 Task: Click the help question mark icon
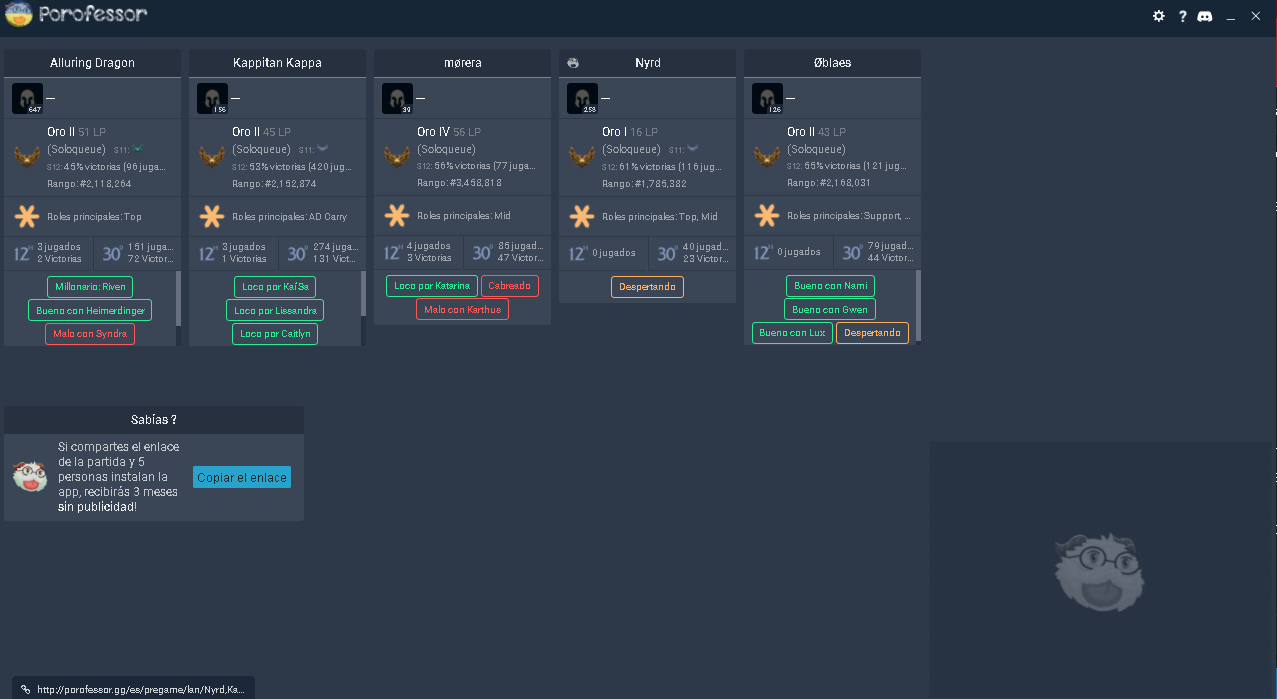[1182, 16]
